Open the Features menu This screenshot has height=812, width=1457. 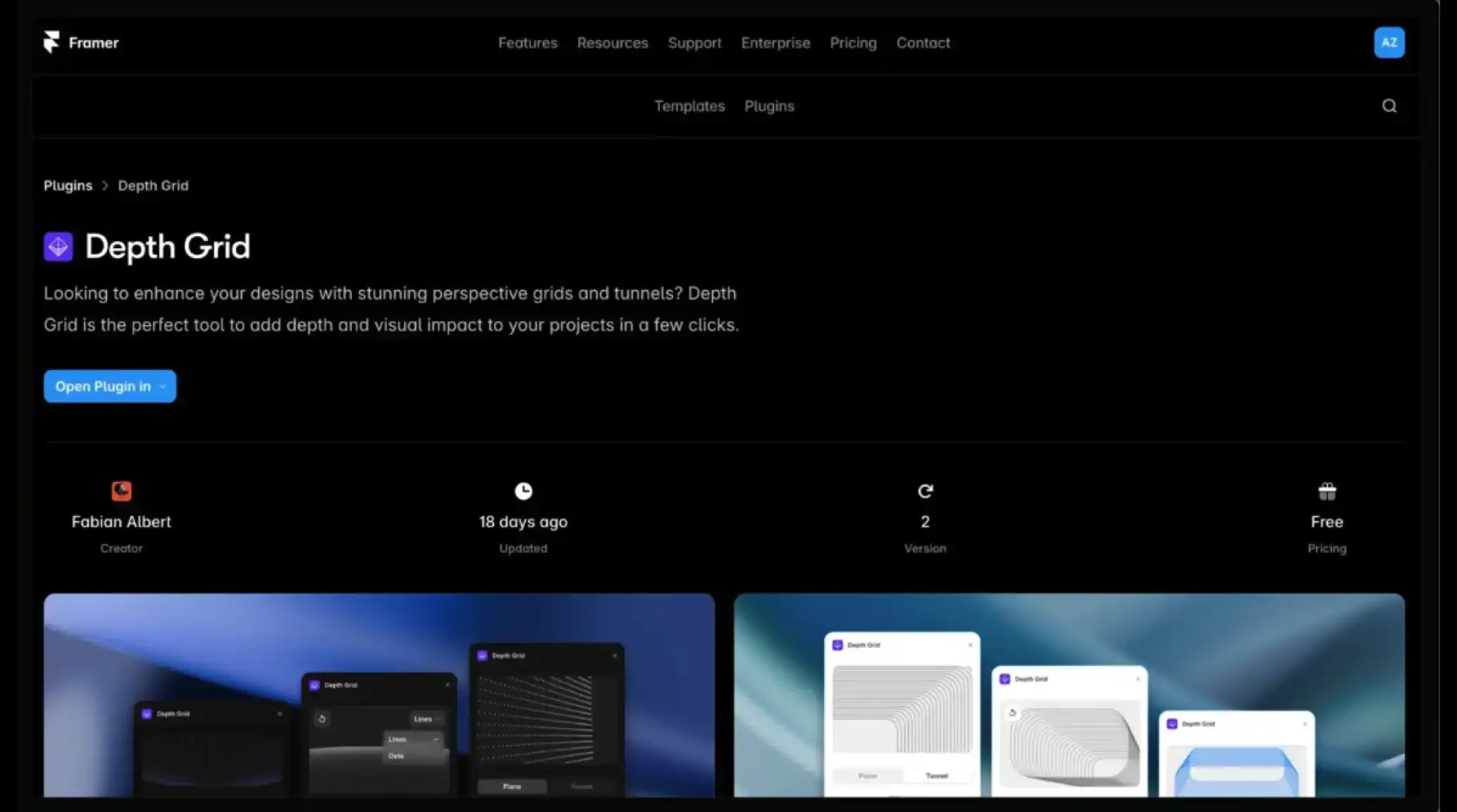tap(527, 43)
